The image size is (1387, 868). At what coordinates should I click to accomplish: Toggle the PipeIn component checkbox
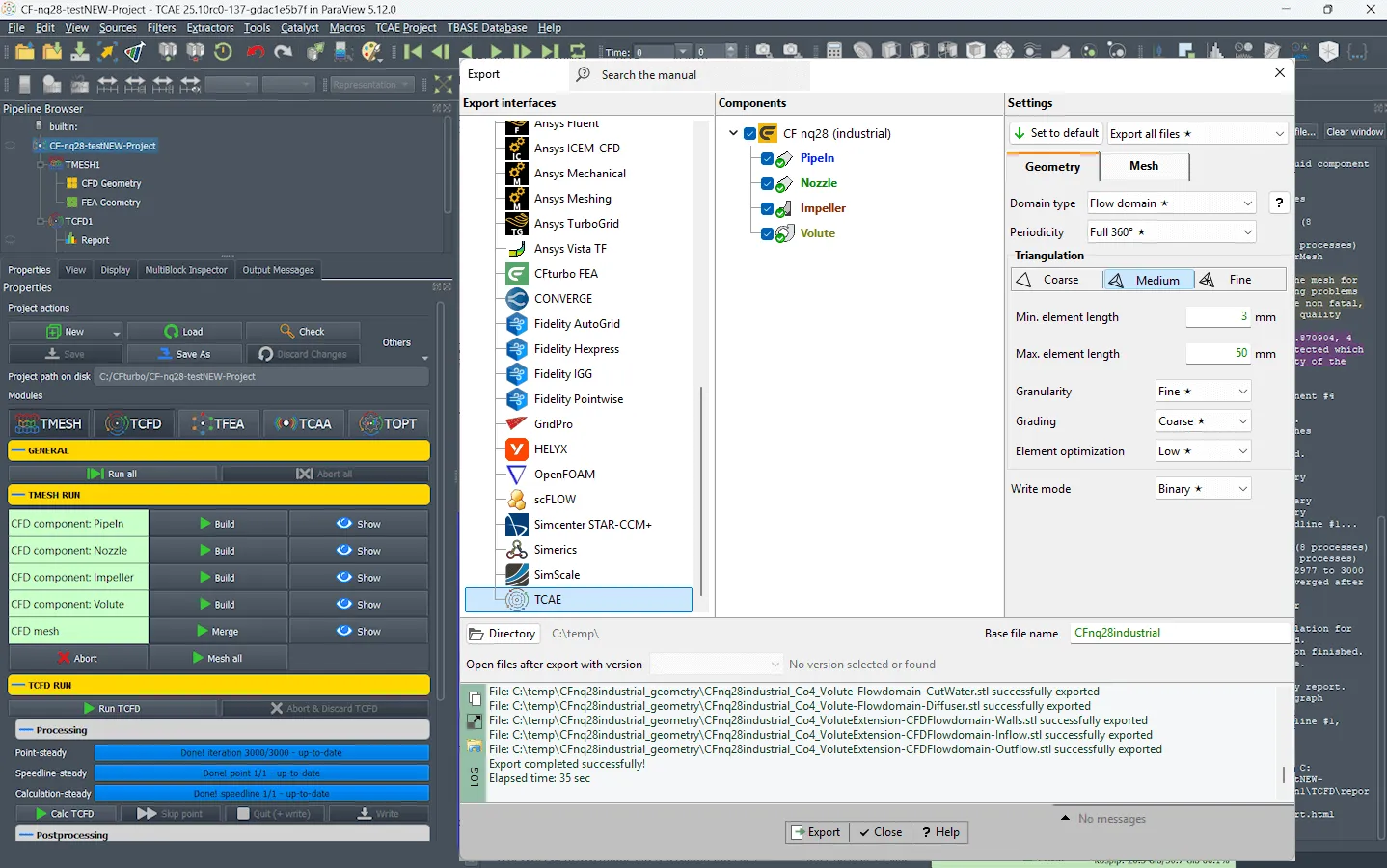[767, 158]
